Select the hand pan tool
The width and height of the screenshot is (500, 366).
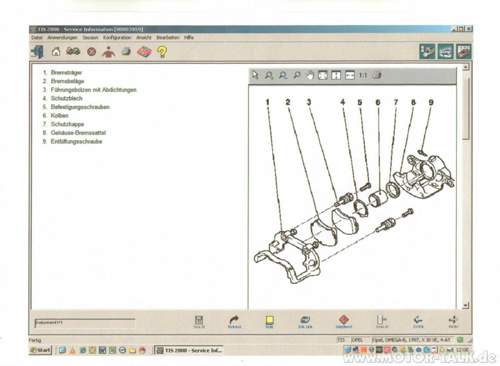310,75
